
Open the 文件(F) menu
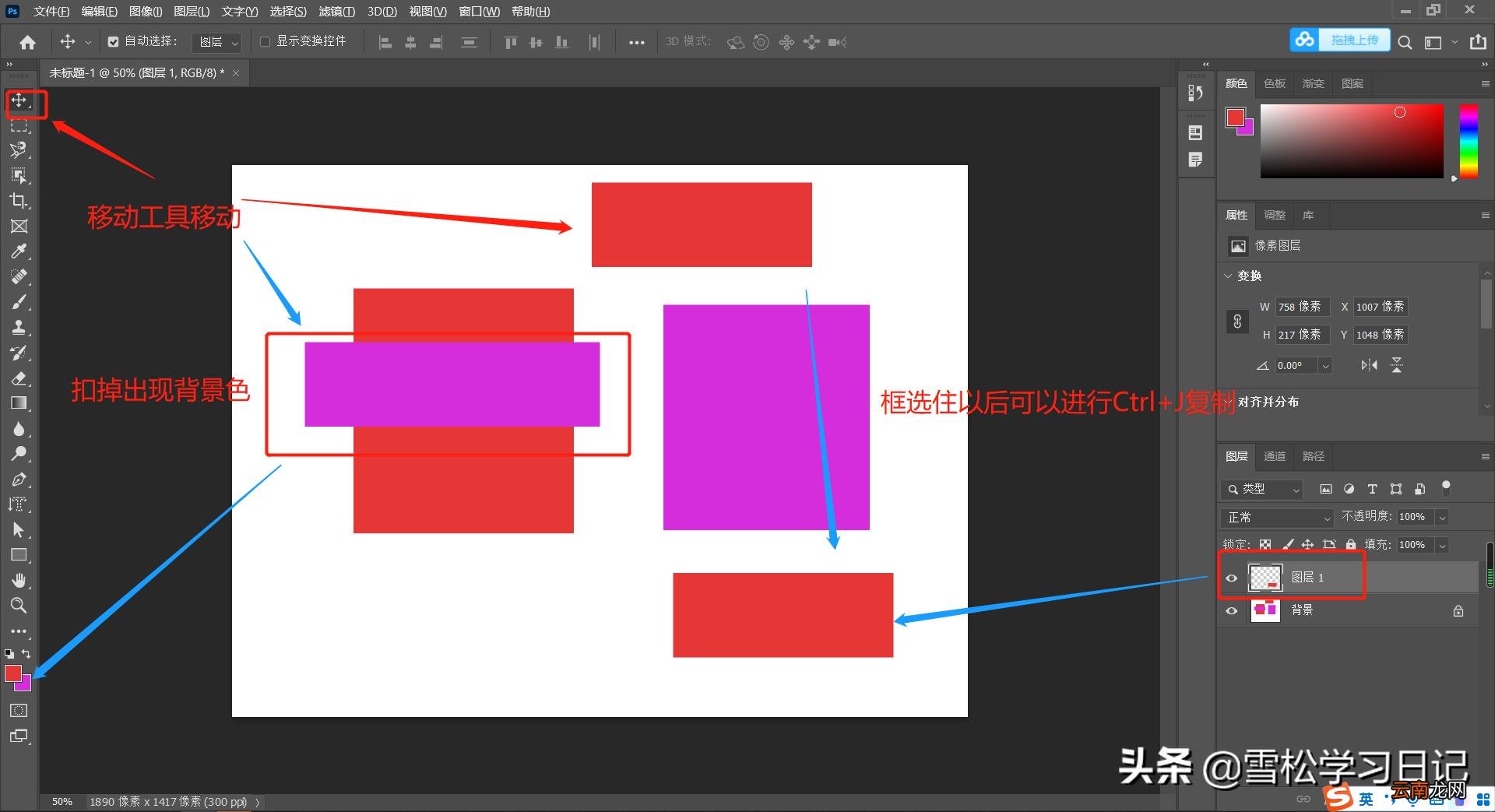tap(51, 12)
